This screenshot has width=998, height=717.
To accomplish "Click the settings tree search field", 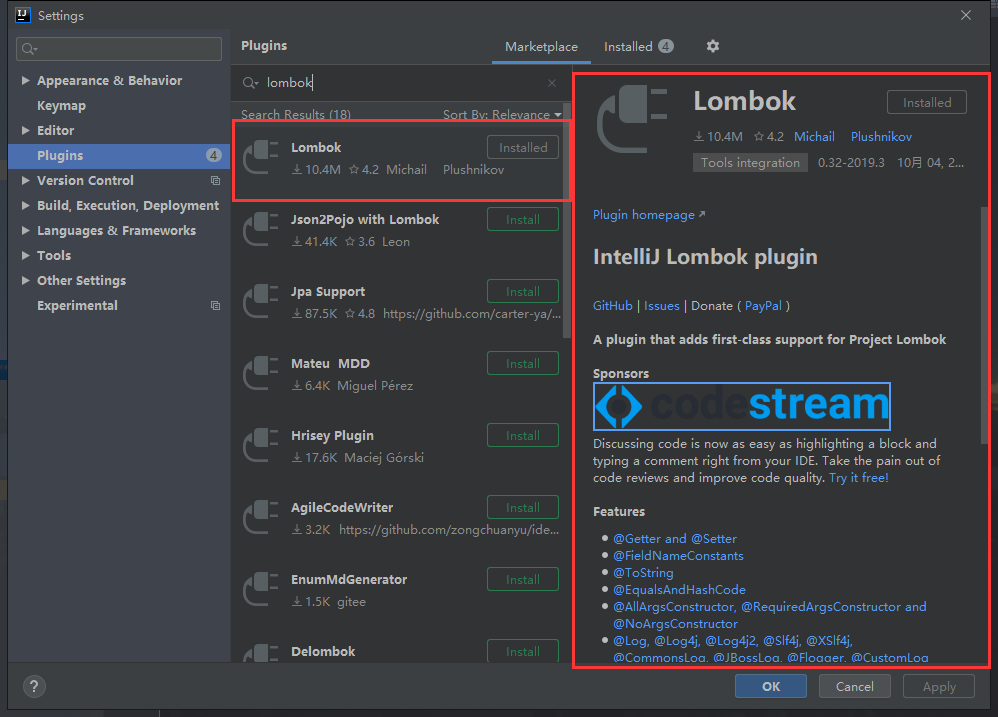I will [x=119, y=49].
